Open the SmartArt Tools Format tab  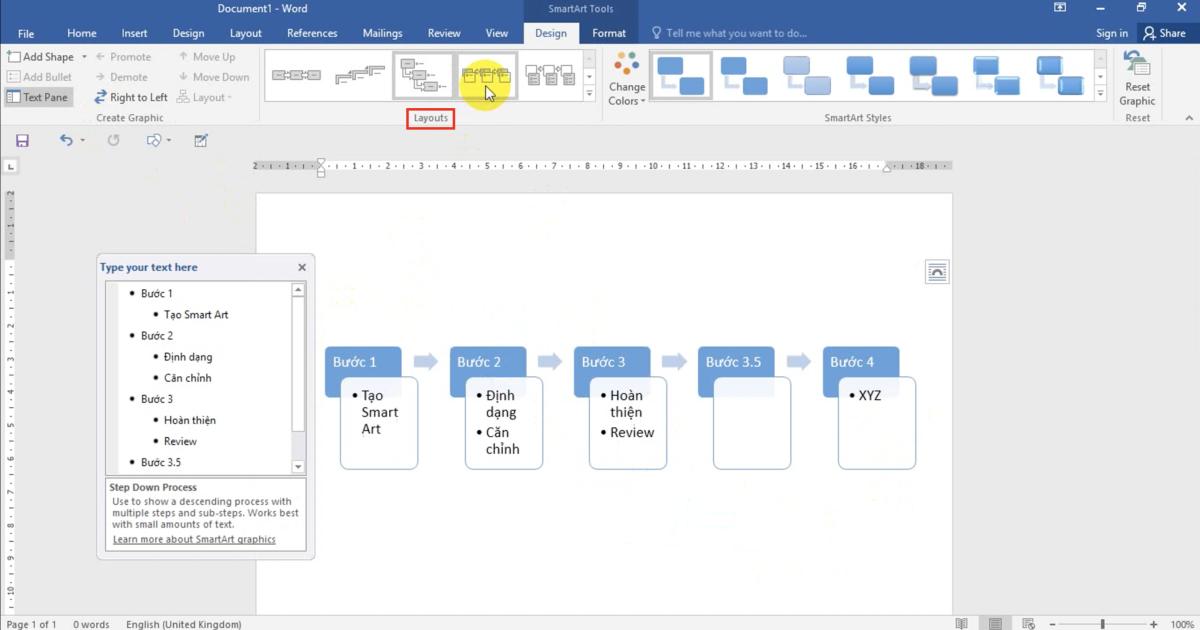[609, 33]
